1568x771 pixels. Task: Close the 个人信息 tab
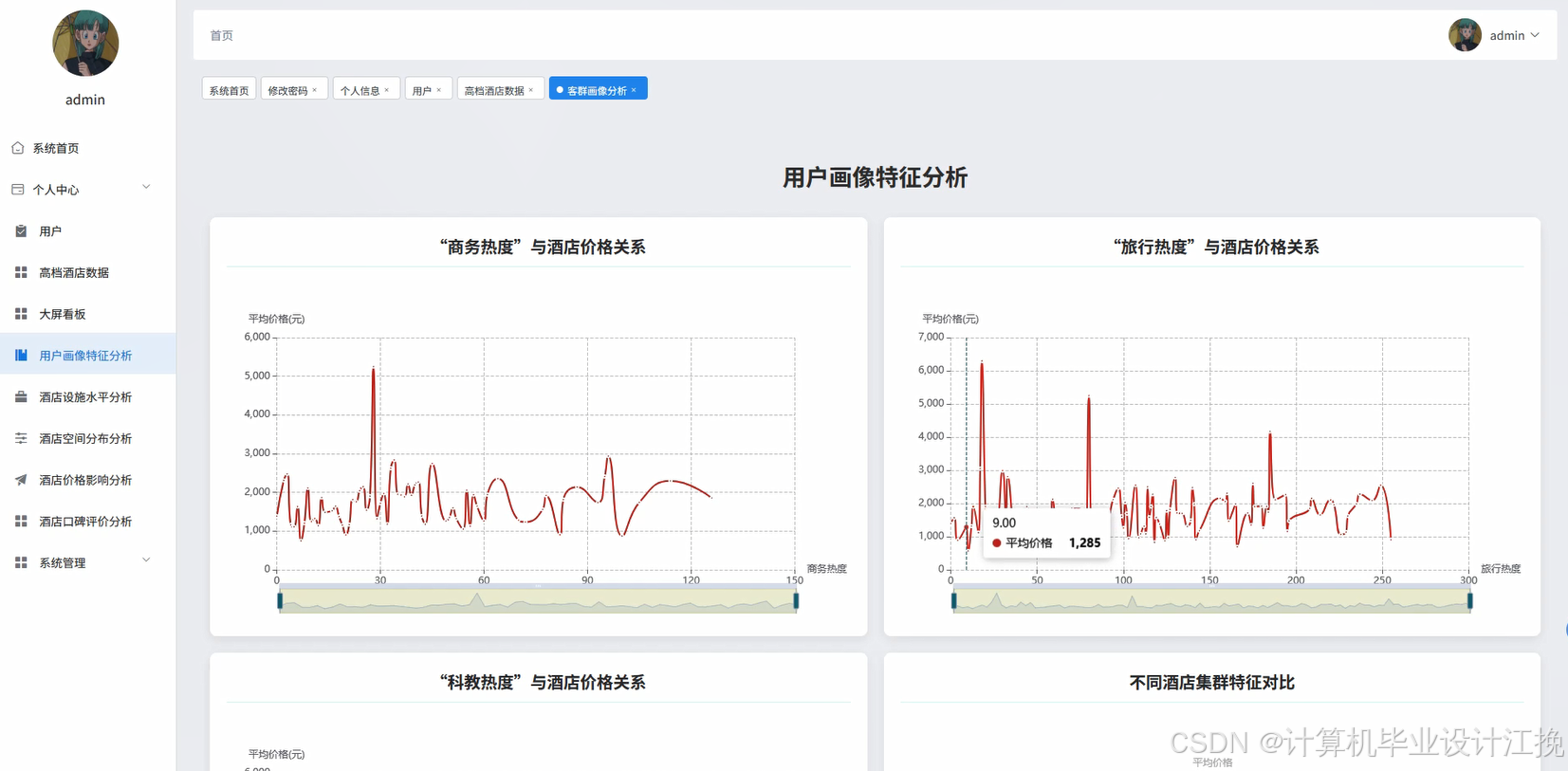point(387,90)
